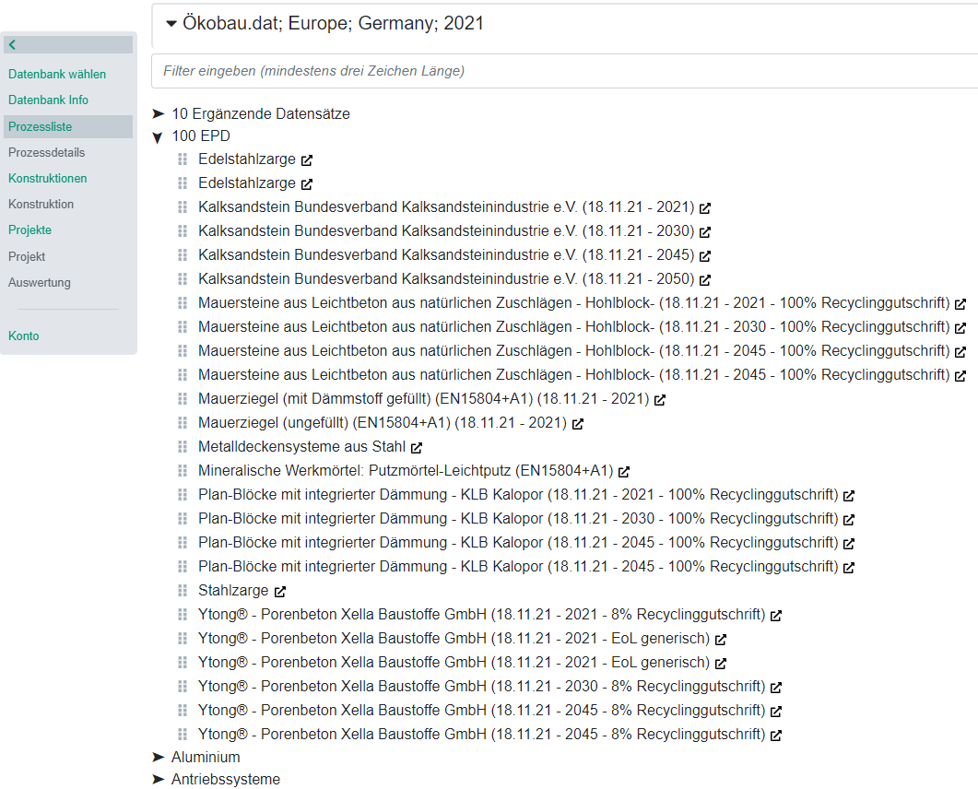Select Mineralische Werkmörtel Putzmörtel-Leichtputz entry

[x=406, y=470]
